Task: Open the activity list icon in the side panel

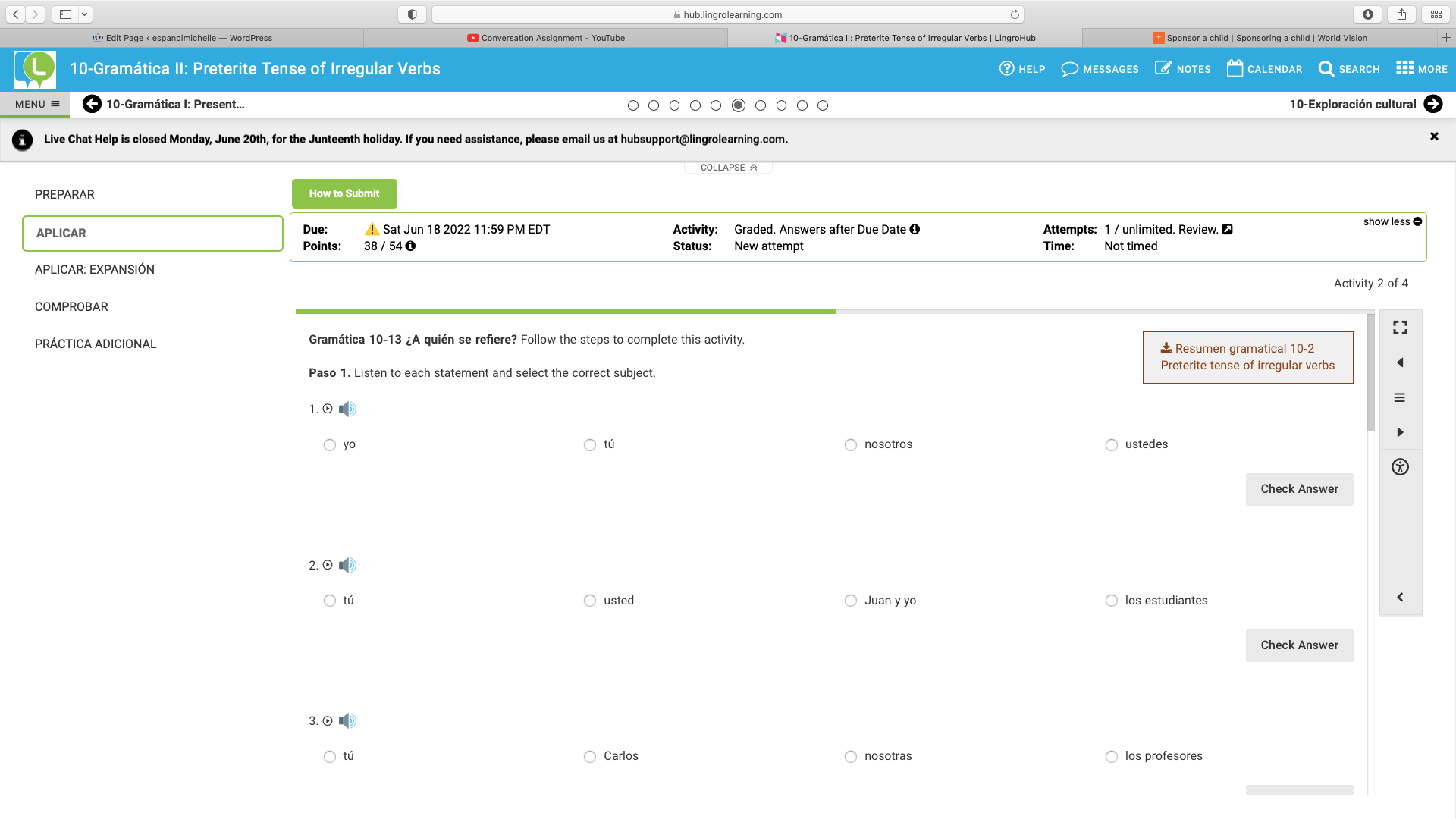Action: click(x=1400, y=397)
